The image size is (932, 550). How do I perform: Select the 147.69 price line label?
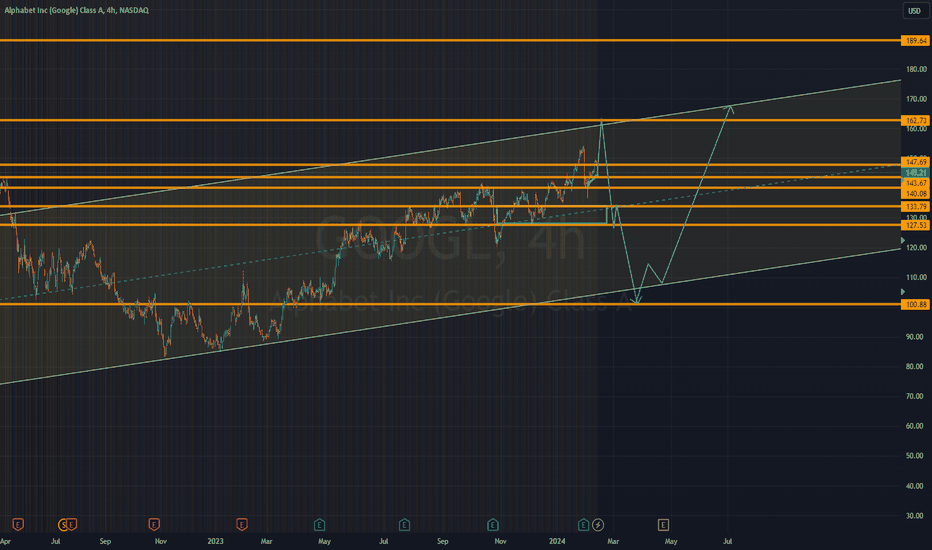(x=915, y=162)
